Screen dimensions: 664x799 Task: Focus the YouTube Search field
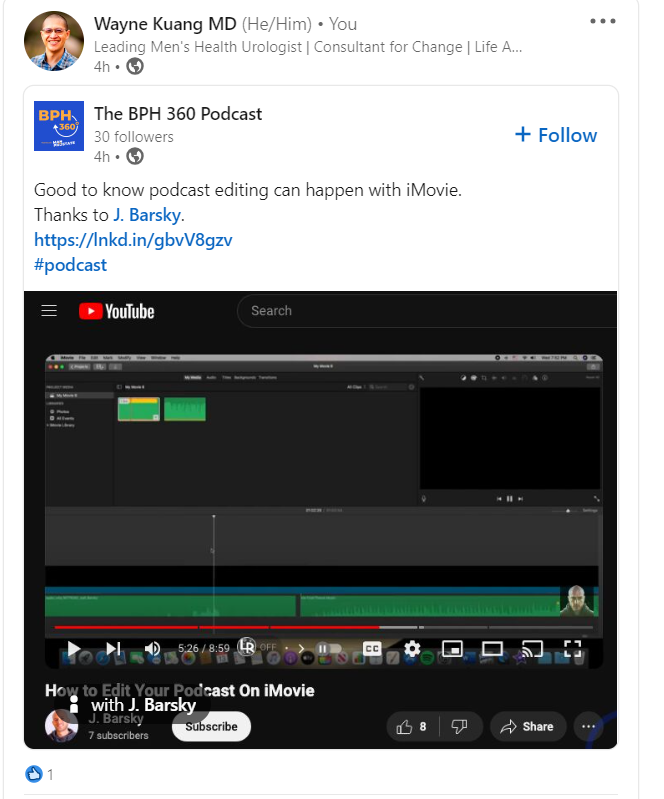pyautogui.click(x=427, y=311)
